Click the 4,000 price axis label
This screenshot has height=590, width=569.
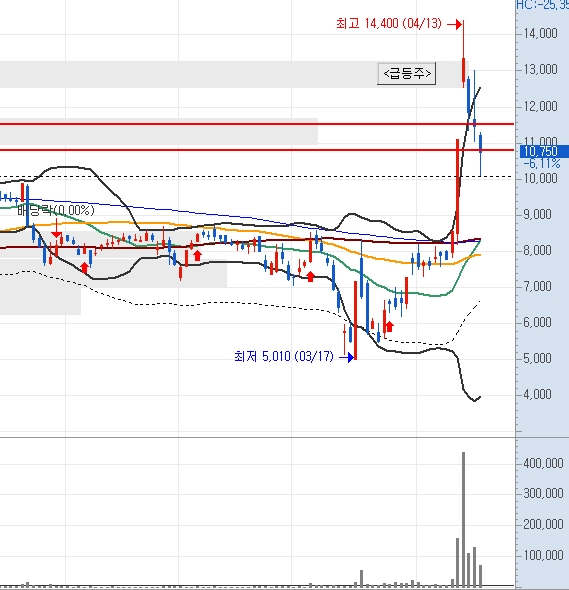(537, 394)
